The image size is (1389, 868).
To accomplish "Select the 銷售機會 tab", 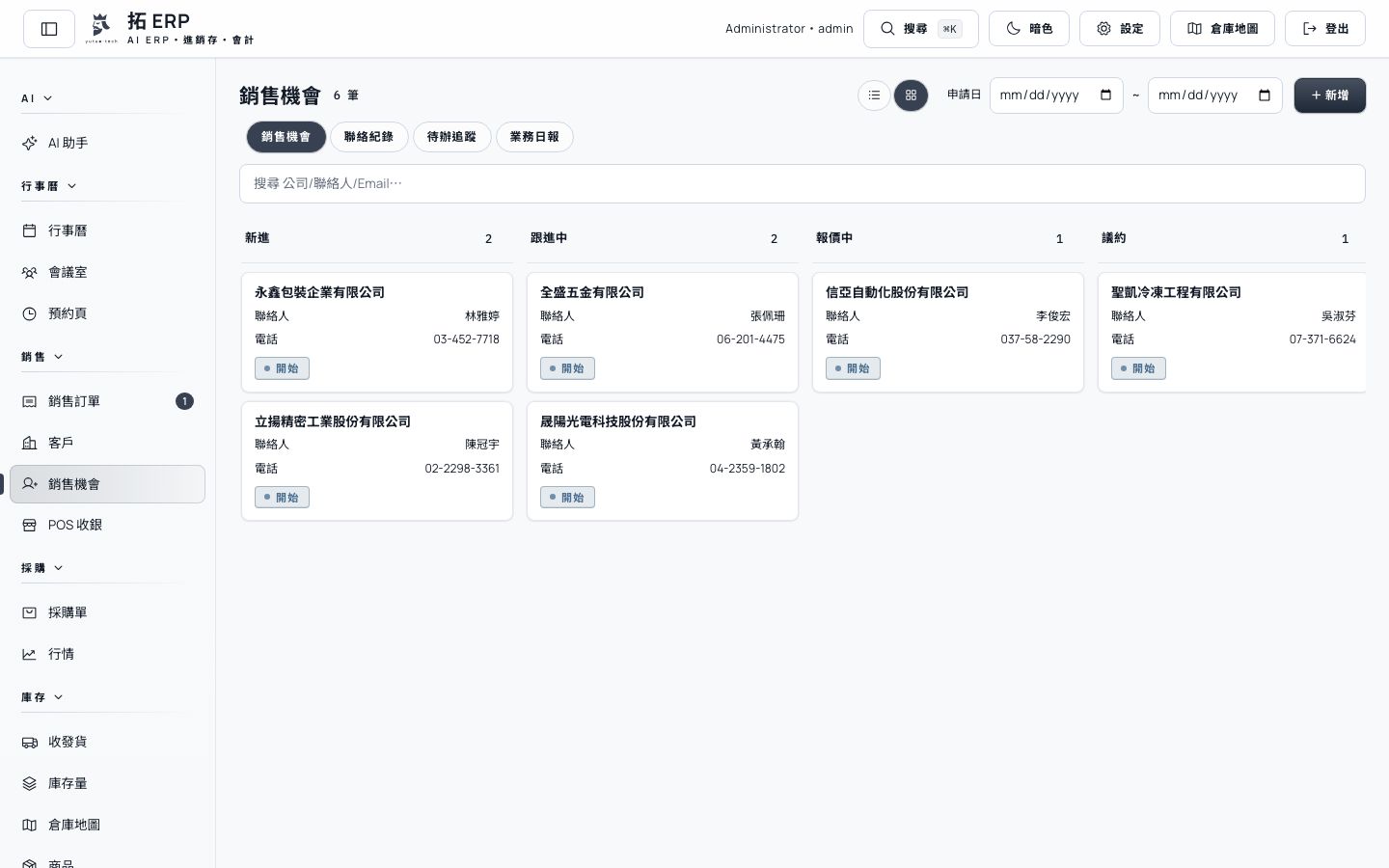I will (286, 137).
